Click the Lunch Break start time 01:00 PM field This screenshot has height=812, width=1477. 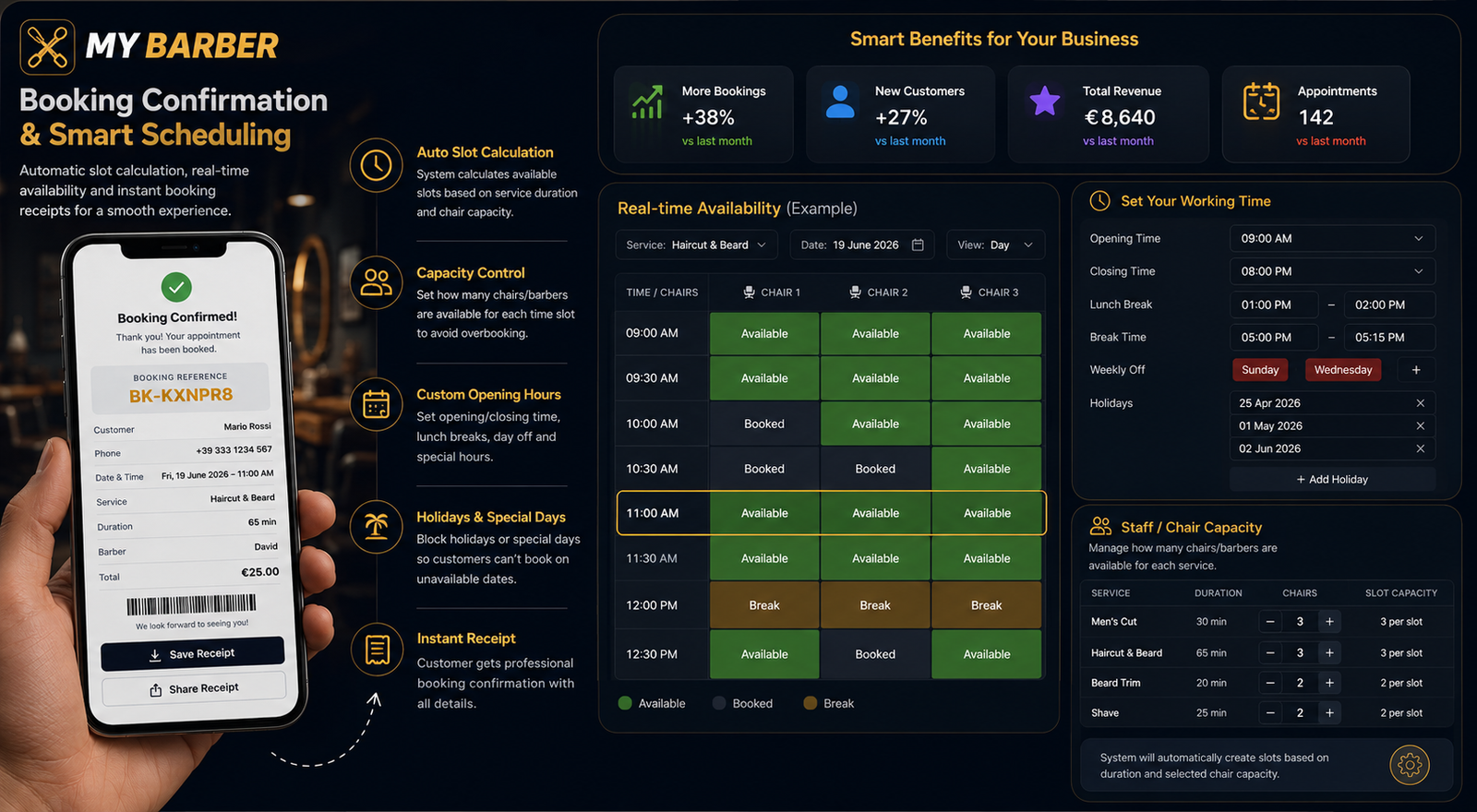tap(1275, 304)
